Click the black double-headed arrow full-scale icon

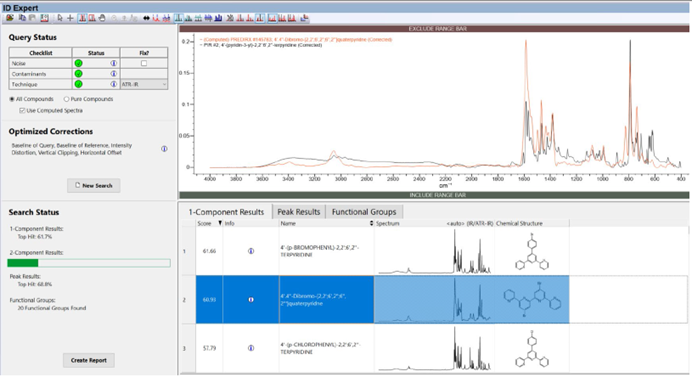click(x=147, y=18)
